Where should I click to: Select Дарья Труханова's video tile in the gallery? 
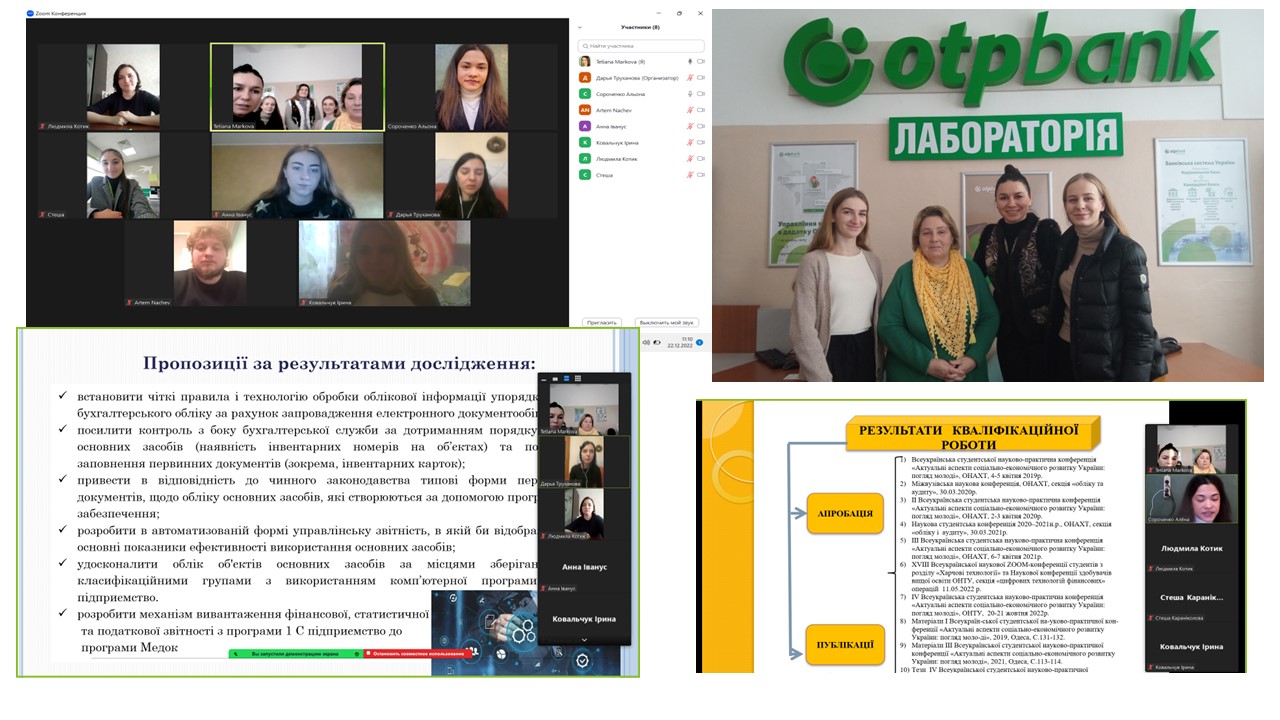pos(472,176)
